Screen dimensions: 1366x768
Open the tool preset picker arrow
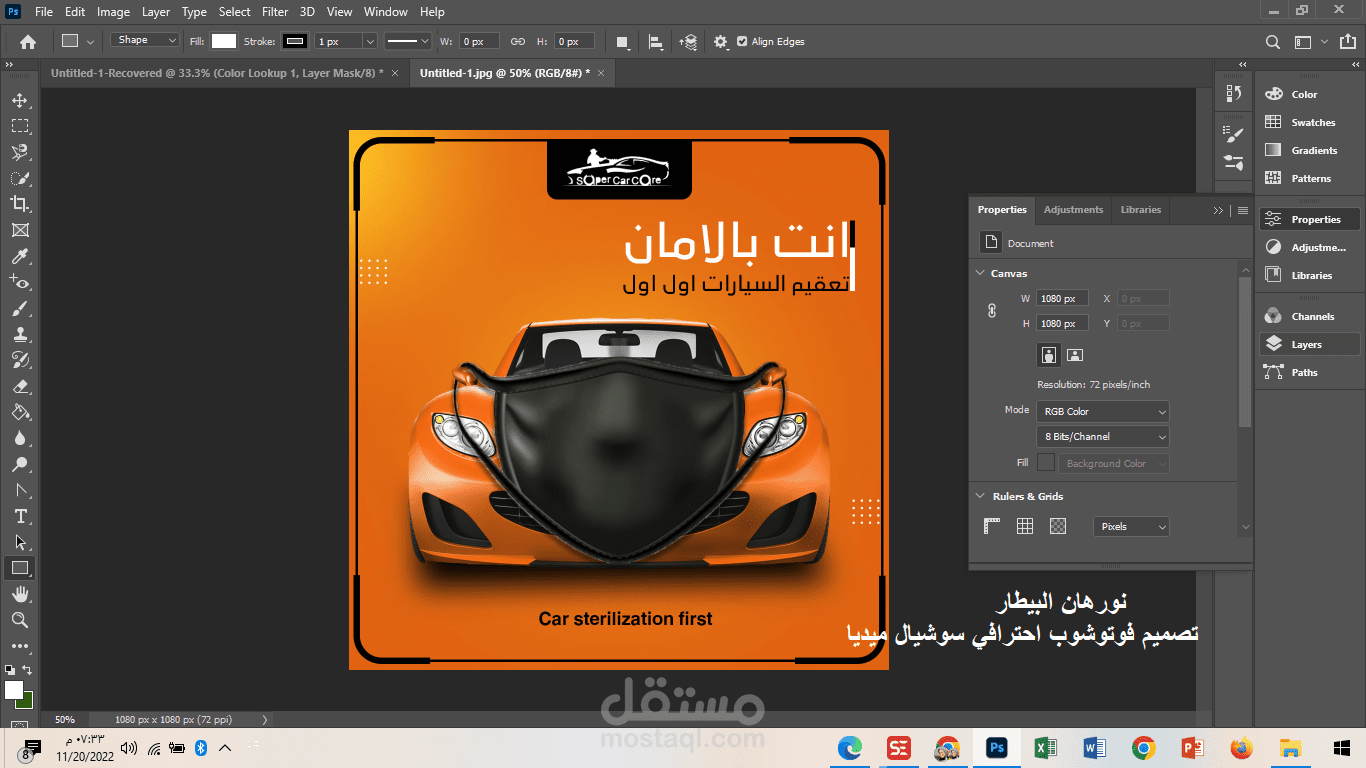pos(90,42)
